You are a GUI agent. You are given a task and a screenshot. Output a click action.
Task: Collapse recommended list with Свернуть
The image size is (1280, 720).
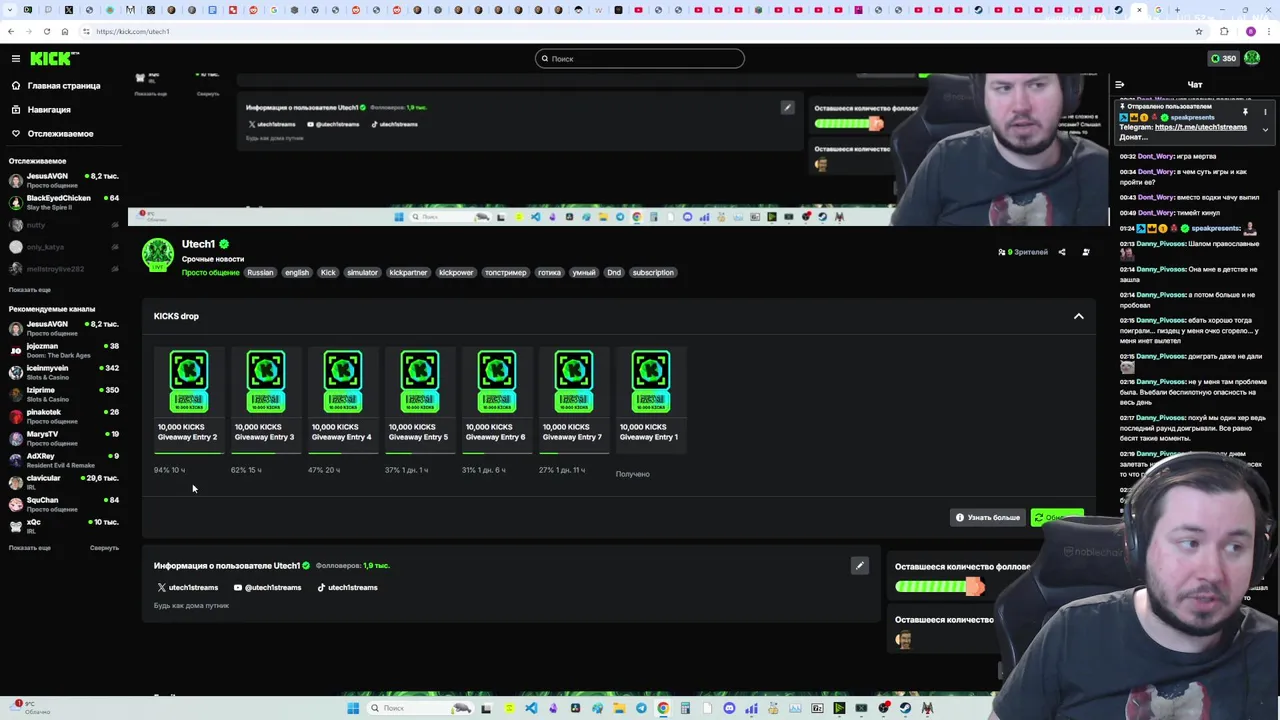104,548
